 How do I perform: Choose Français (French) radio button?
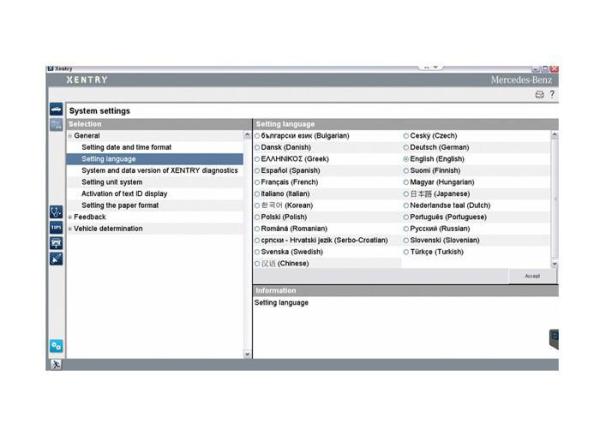point(258,182)
